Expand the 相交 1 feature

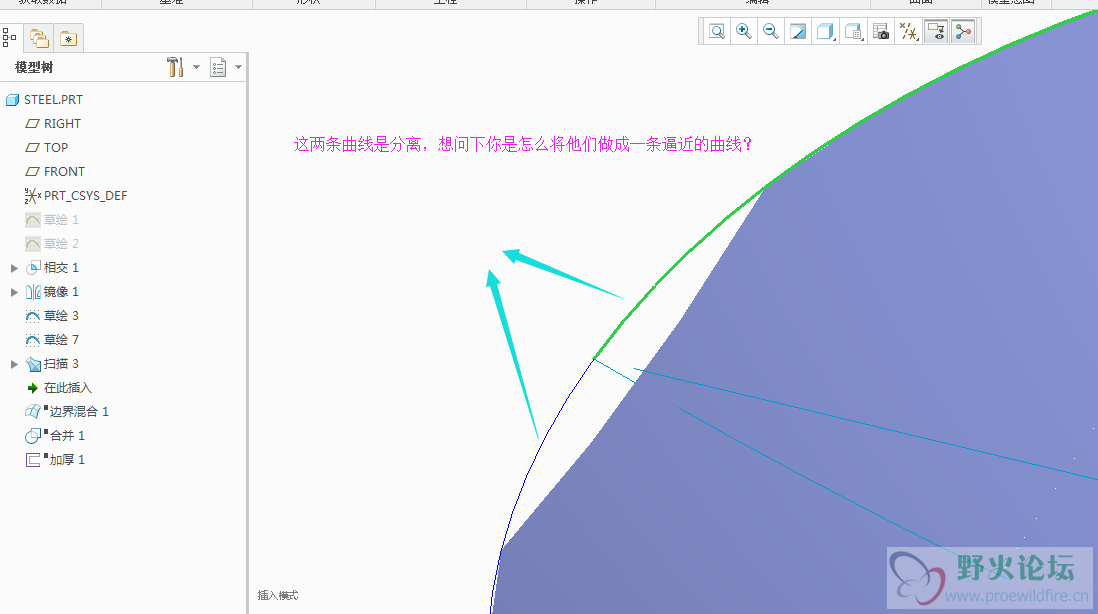tap(14, 268)
